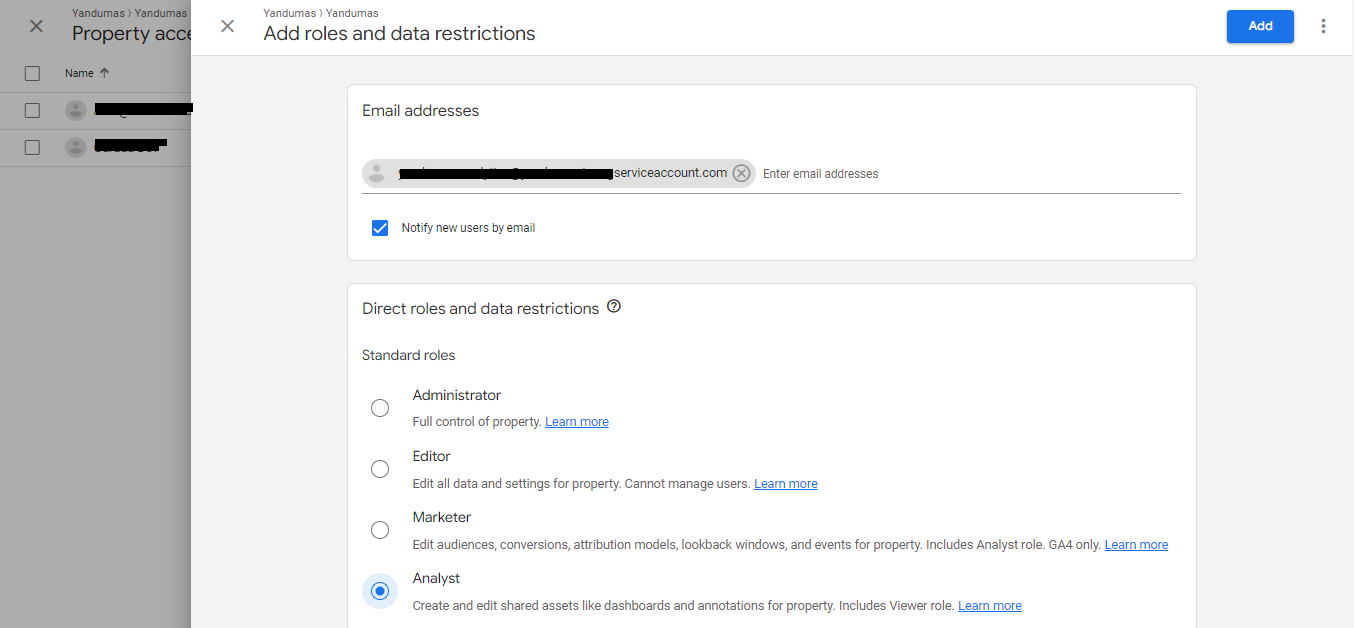Click the Name column header in background list
The height and width of the screenshot is (628, 1354).
pyautogui.click(x=79, y=73)
